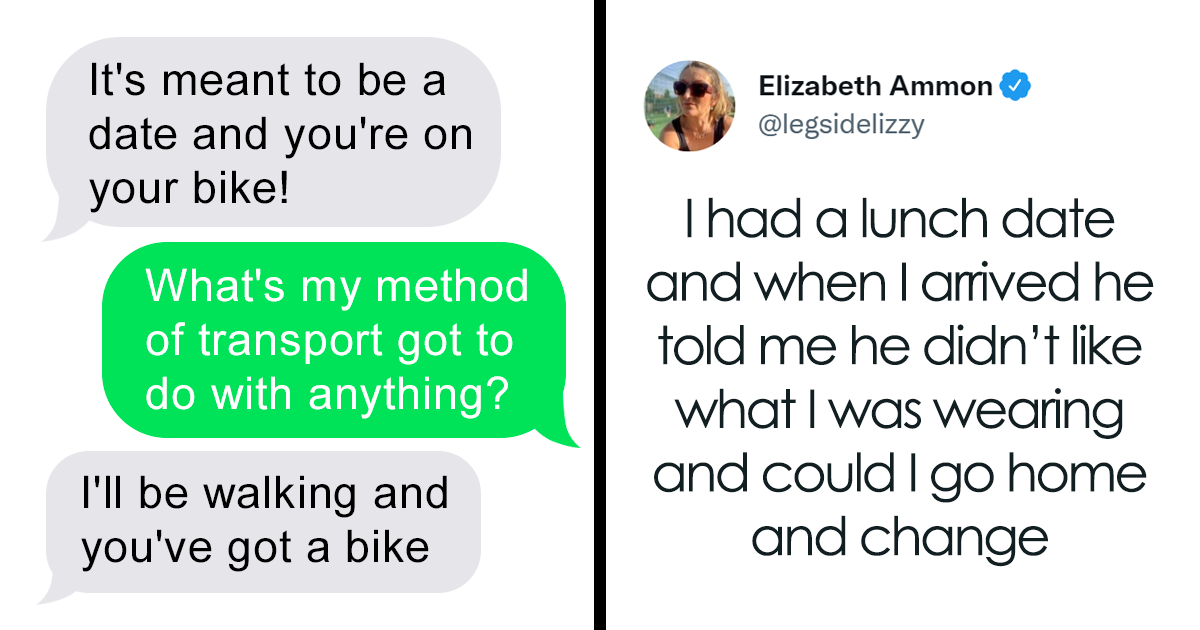The width and height of the screenshot is (1200, 630).
Task: Click the "I had a lunch date" tweet line
Action: [900, 220]
